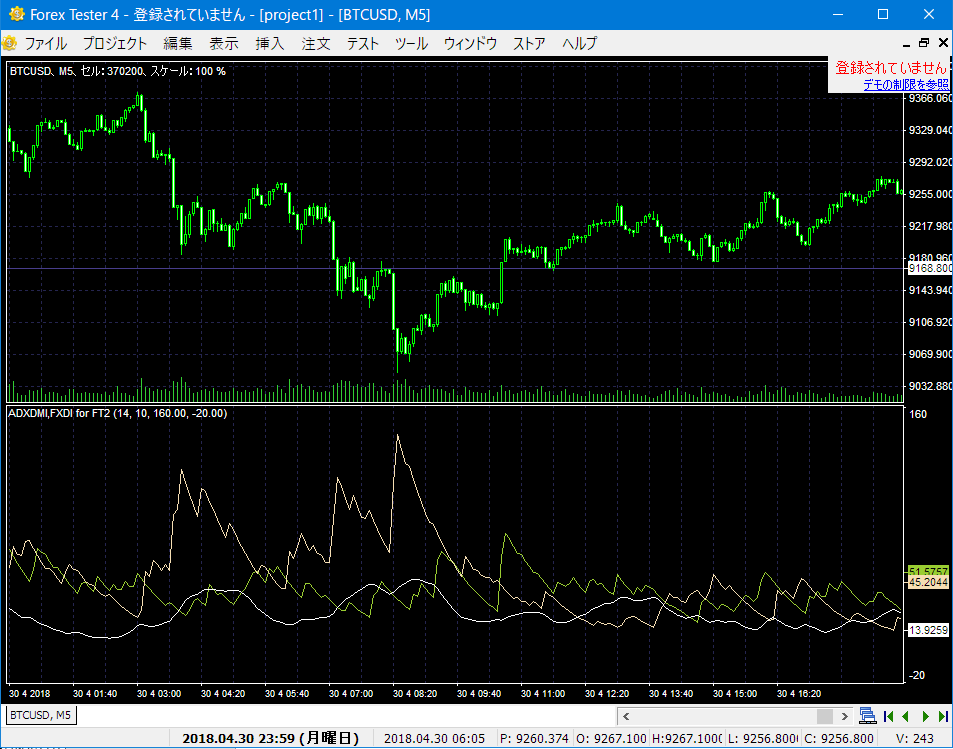Open the ウィンドウ menu
Viewport: 953px width, 749px height.
(x=470, y=43)
